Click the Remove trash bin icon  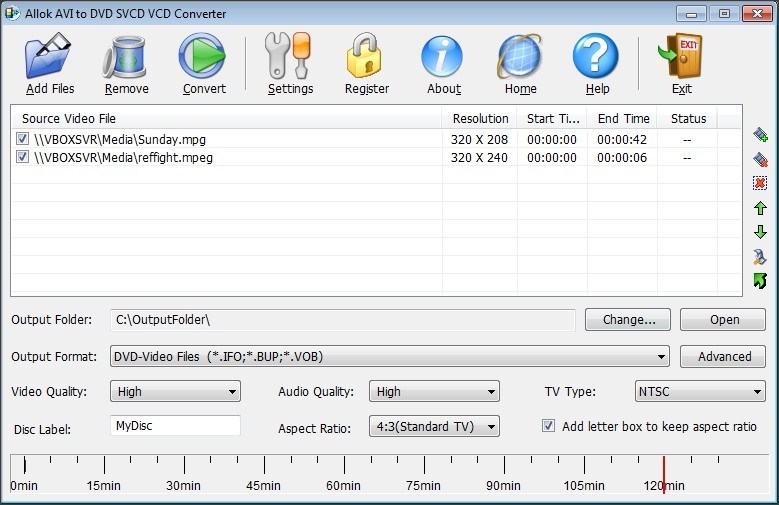point(126,58)
